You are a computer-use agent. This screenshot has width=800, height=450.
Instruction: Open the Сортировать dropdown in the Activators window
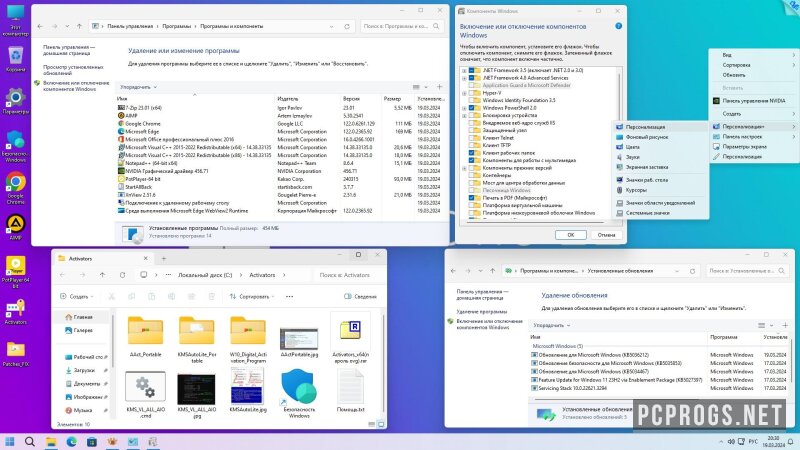pos(253,296)
